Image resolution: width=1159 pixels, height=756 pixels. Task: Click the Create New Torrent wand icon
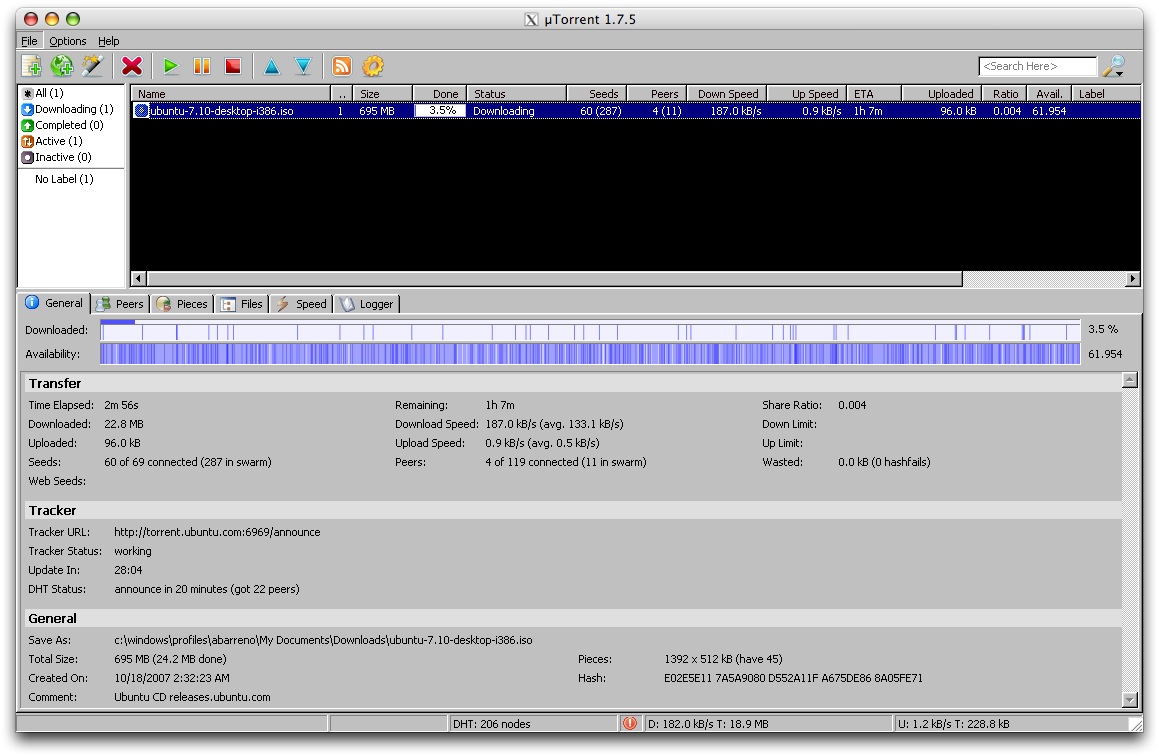(x=92, y=67)
